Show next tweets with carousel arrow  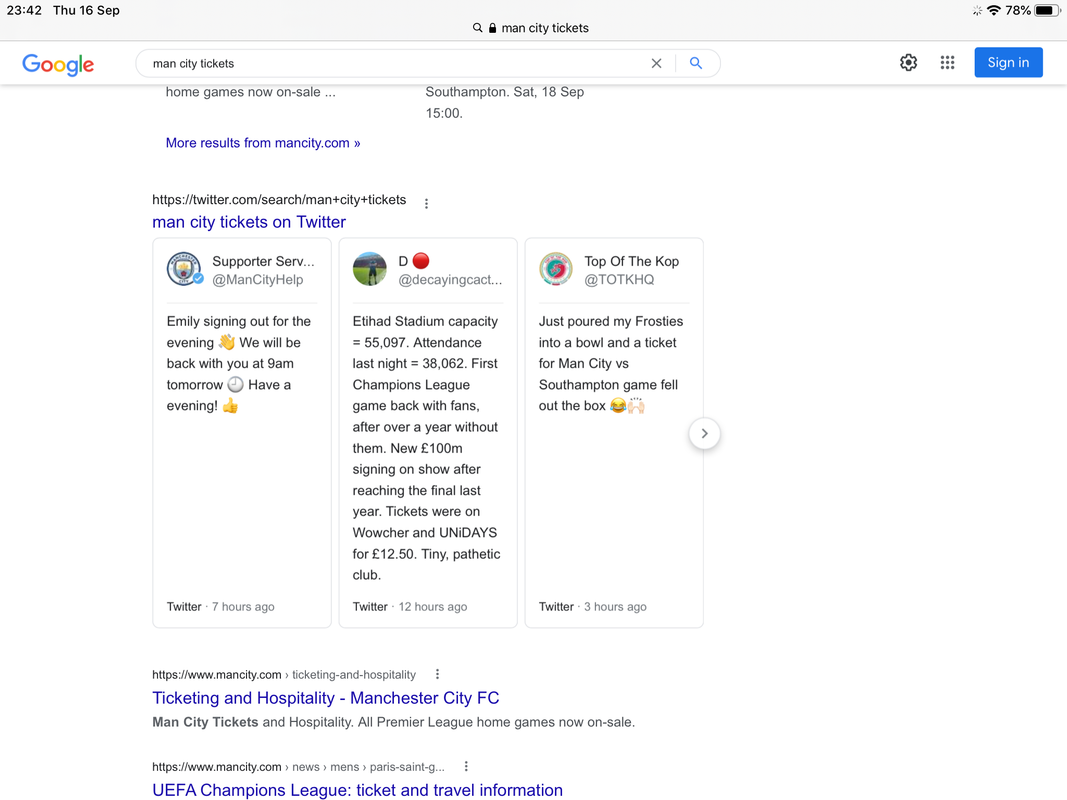(704, 433)
